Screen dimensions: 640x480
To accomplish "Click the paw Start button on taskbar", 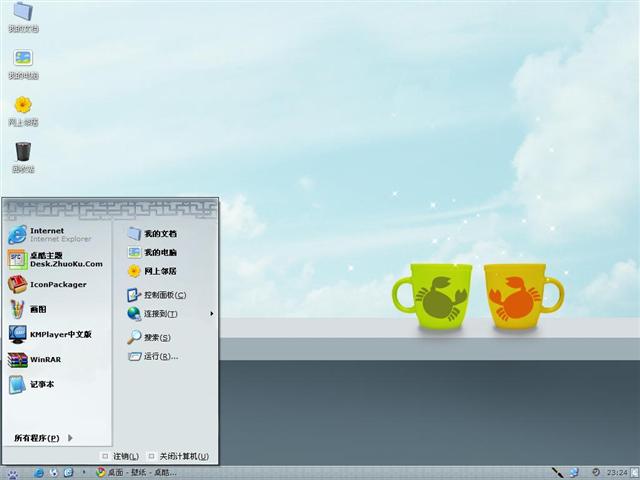I will (13, 473).
